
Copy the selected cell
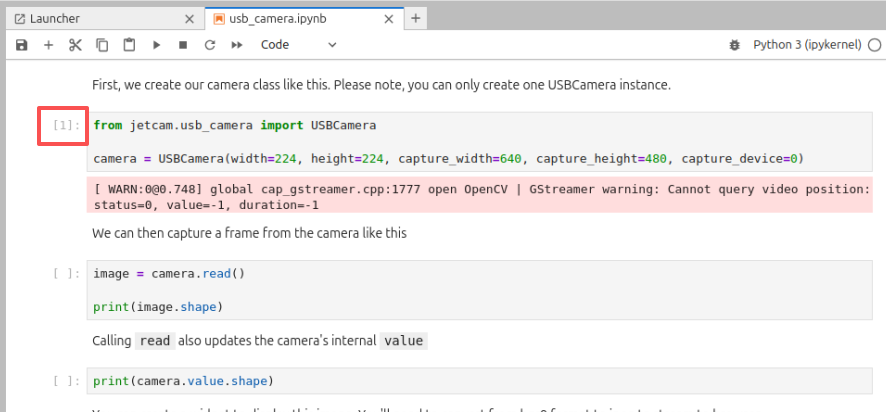coord(102,45)
